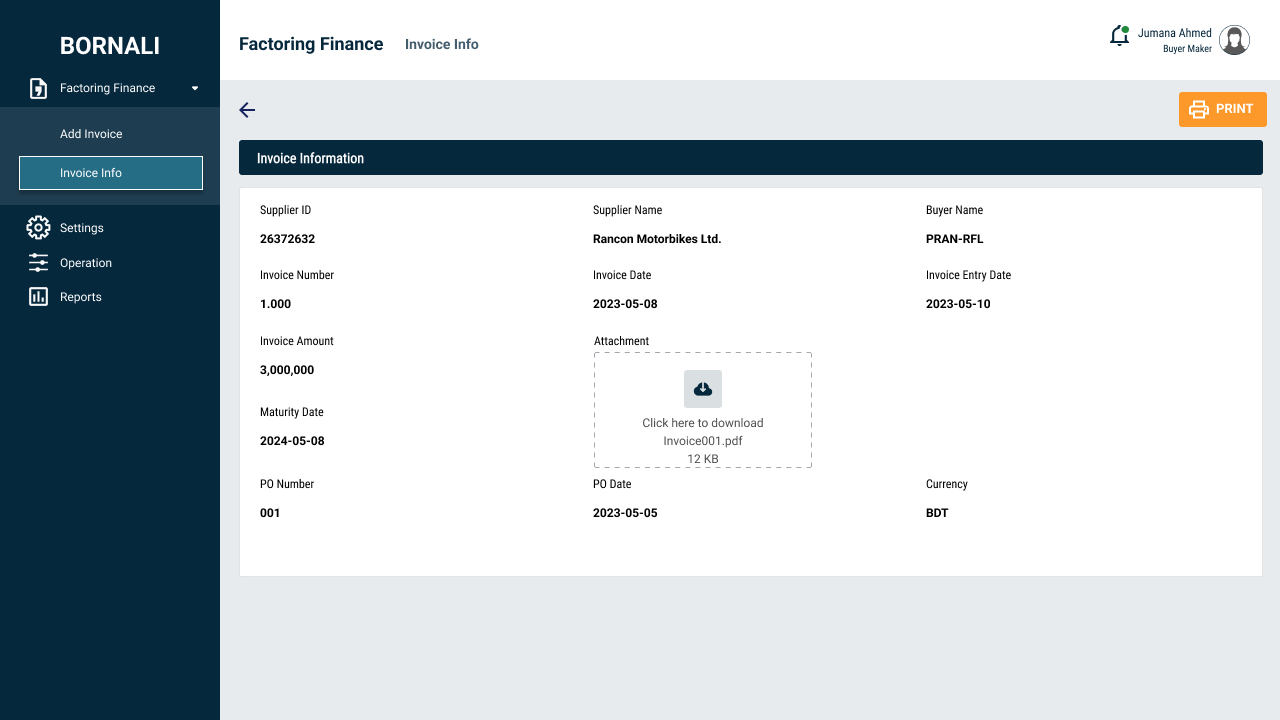Click the Buyer Maker role text

(x=1187, y=49)
